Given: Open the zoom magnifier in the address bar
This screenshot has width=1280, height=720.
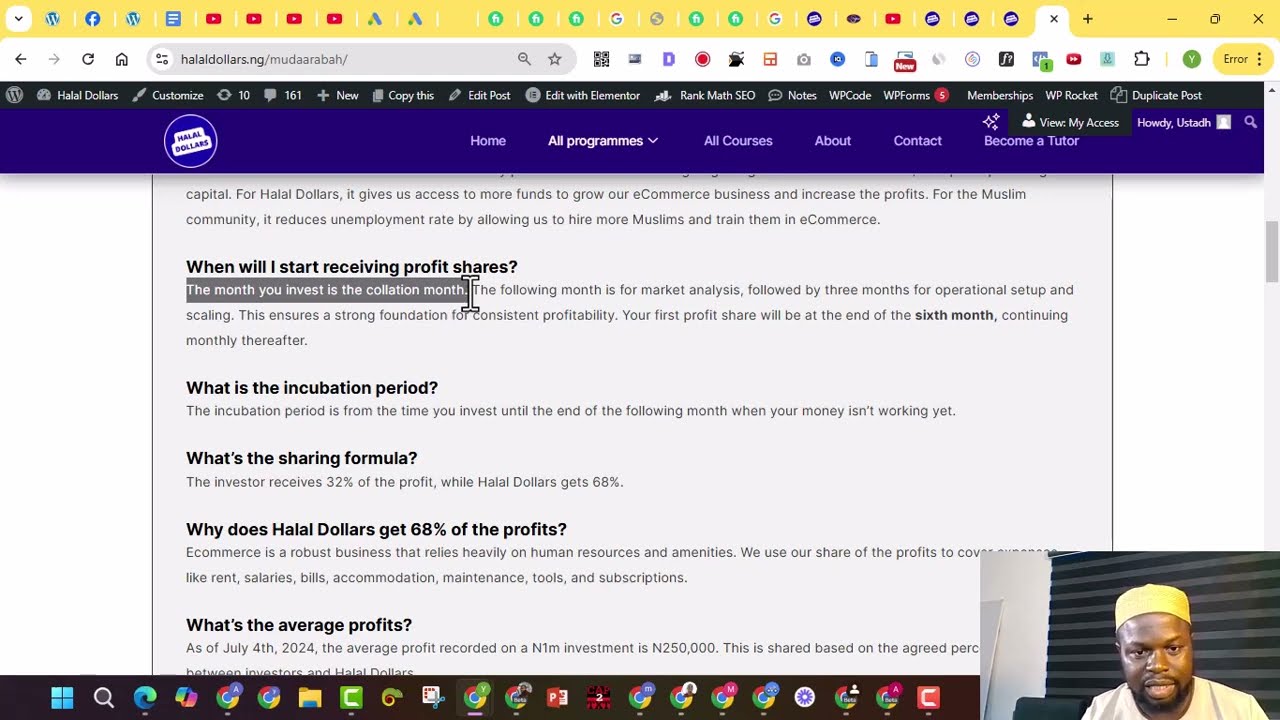Looking at the screenshot, I should point(524,59).
